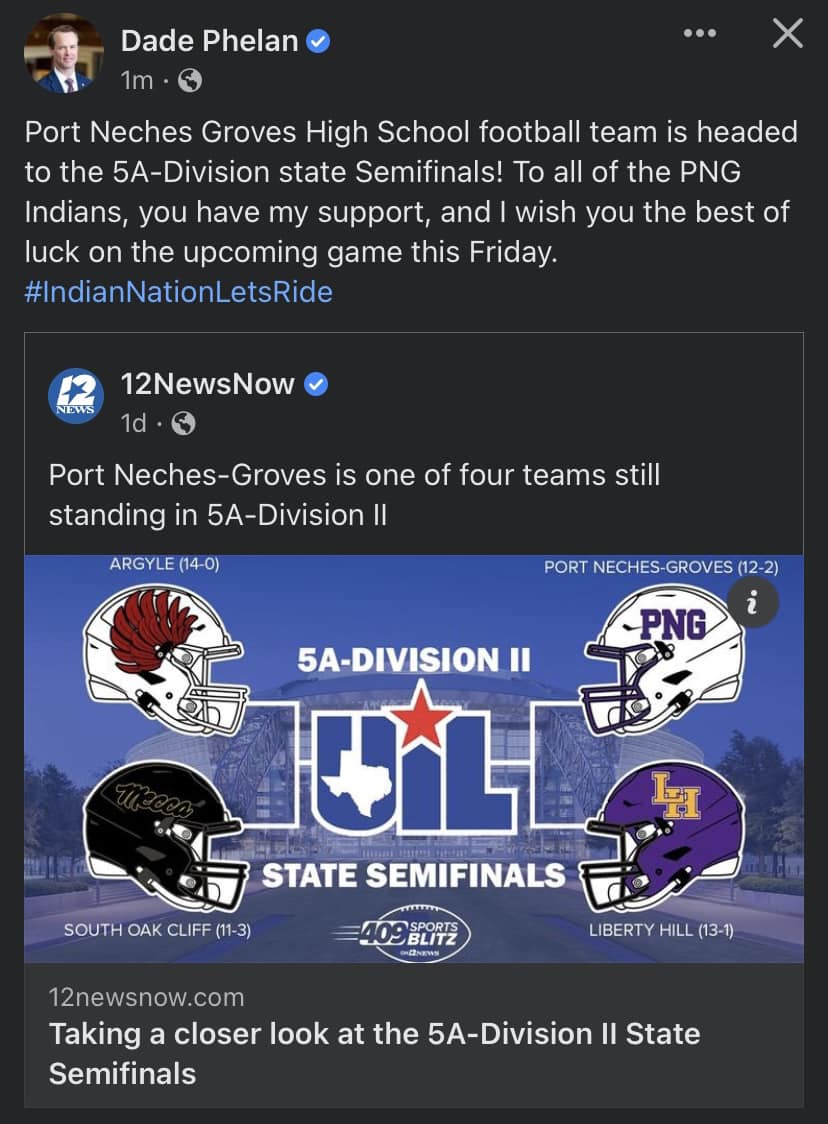
Task: Click the 1m post timestamp
Action: pos(137,80)
